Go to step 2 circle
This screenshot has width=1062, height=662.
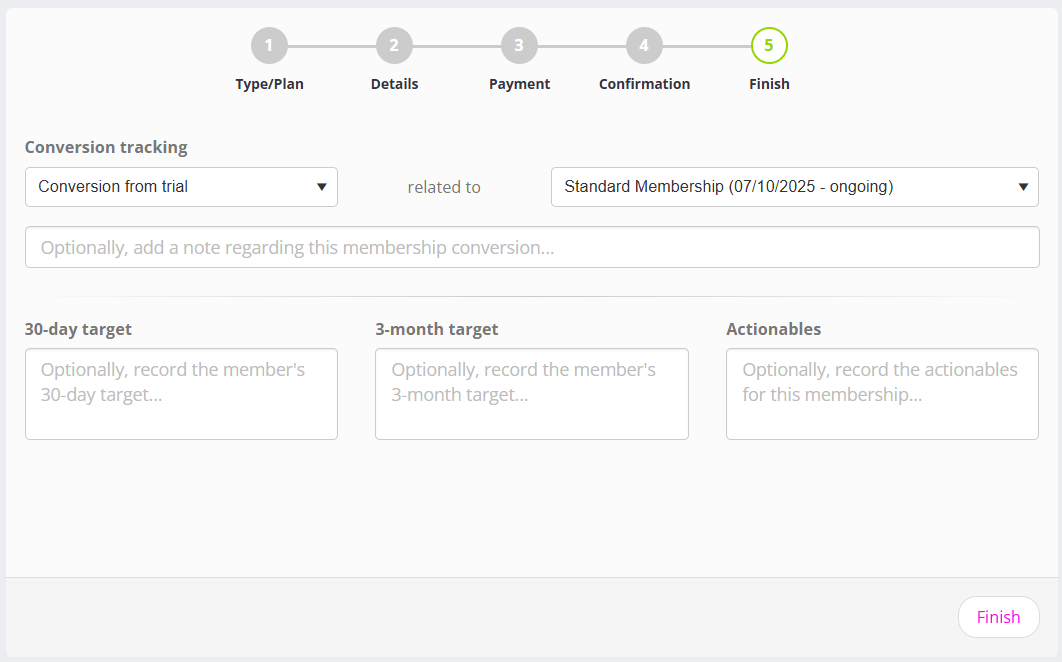[x=394, y=45]
